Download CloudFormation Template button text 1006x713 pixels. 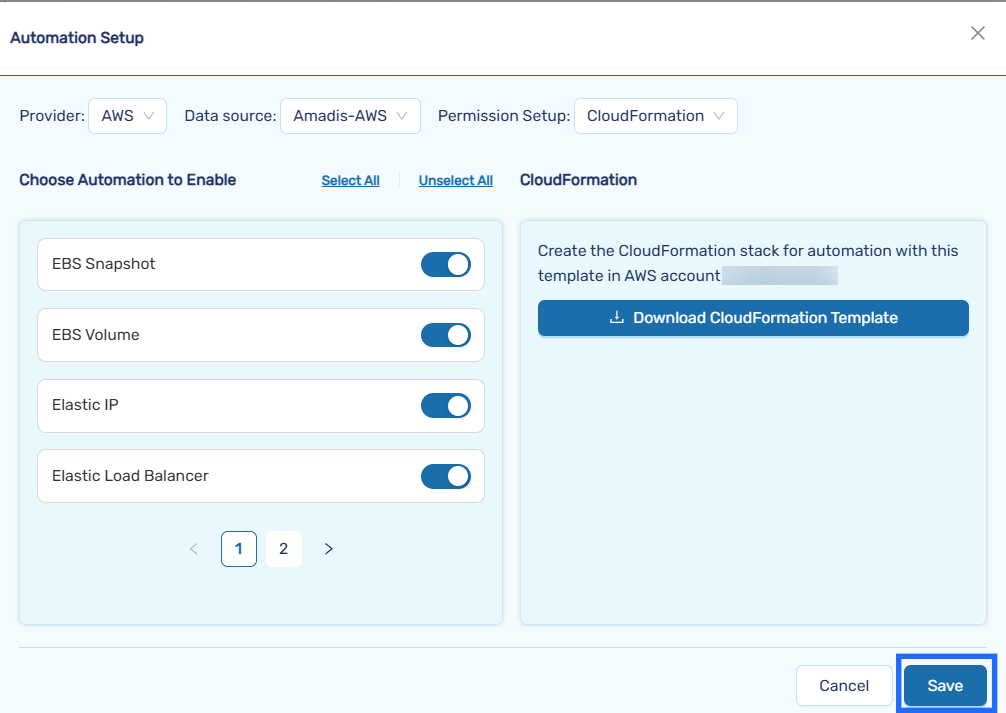coord(765,318)
